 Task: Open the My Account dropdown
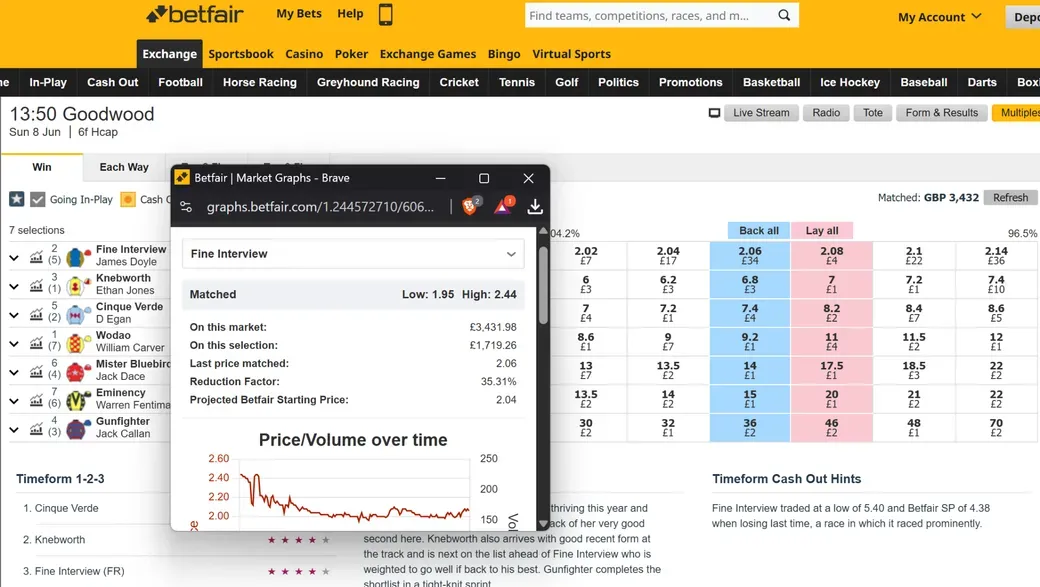tap(939, 17)
